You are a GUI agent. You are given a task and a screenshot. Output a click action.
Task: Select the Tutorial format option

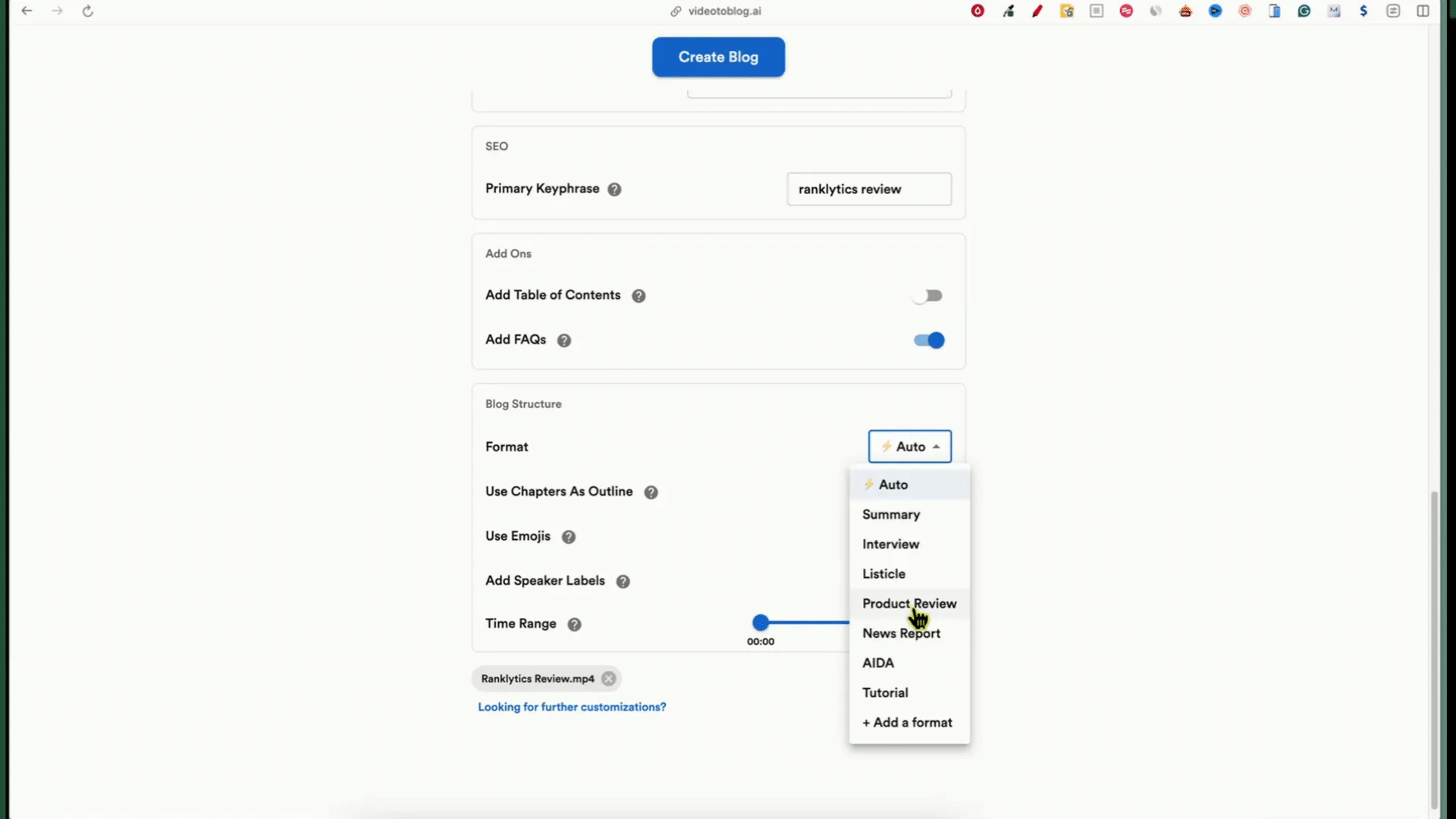(x=909, y=692)
